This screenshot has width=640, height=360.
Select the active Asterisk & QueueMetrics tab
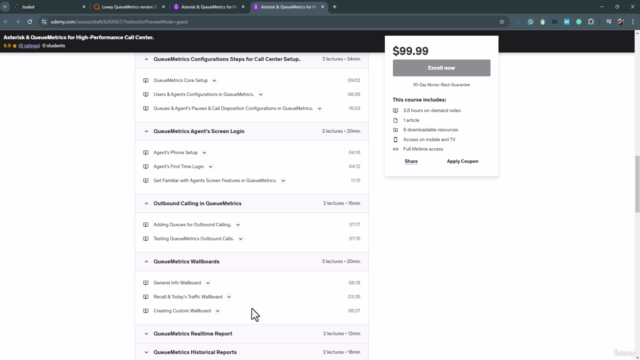(289, 7)
